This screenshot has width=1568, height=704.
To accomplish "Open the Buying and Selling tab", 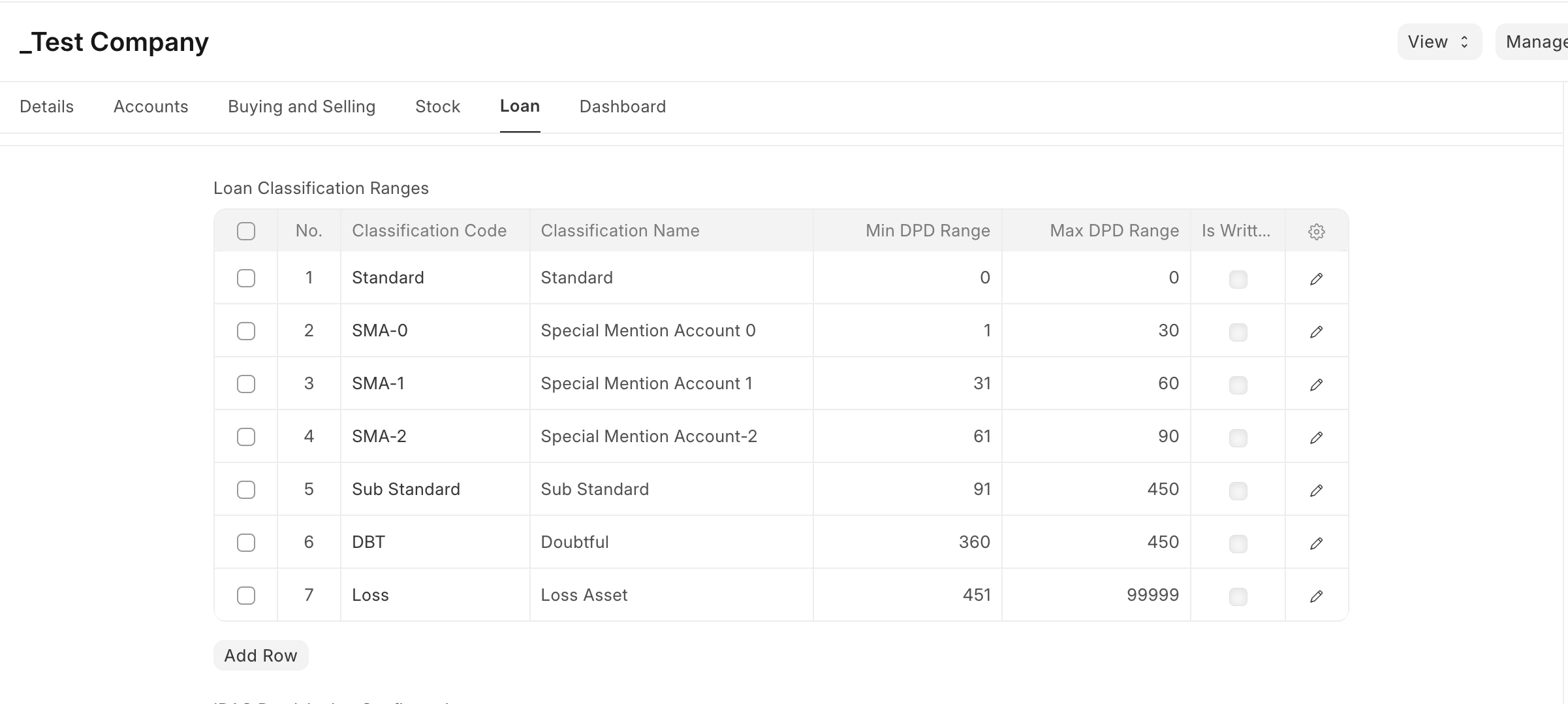I will coord(302,106).
